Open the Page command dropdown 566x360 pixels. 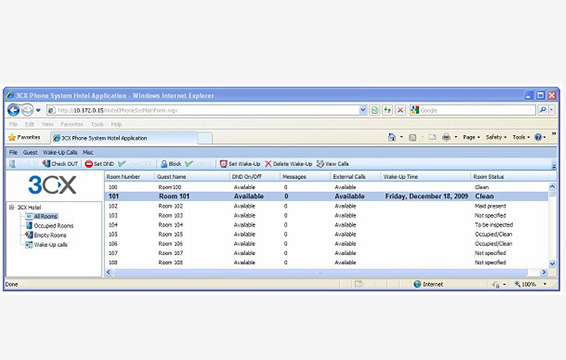pos(471,137)
